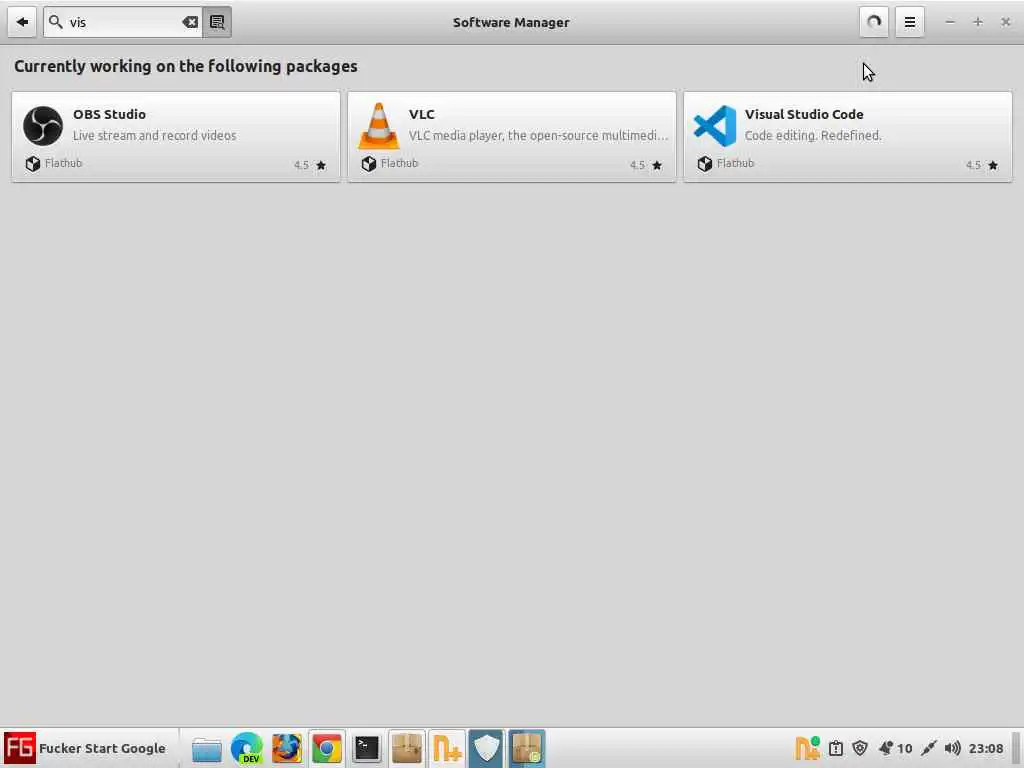Click the VLC media player description text
The width and height of the screenshot is (1024, 768).
539,135
